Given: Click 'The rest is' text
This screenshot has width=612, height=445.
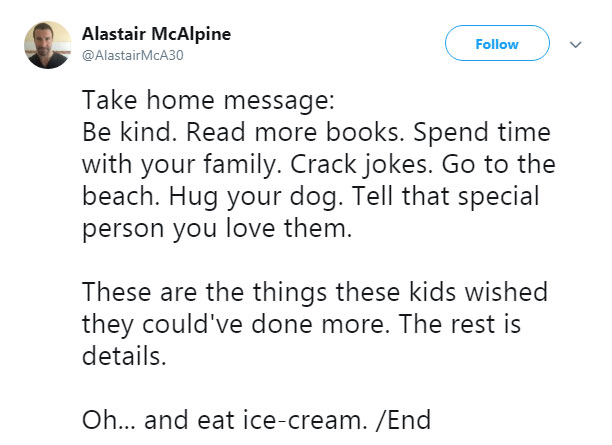Looking at the screenshot, I should 460,324.
